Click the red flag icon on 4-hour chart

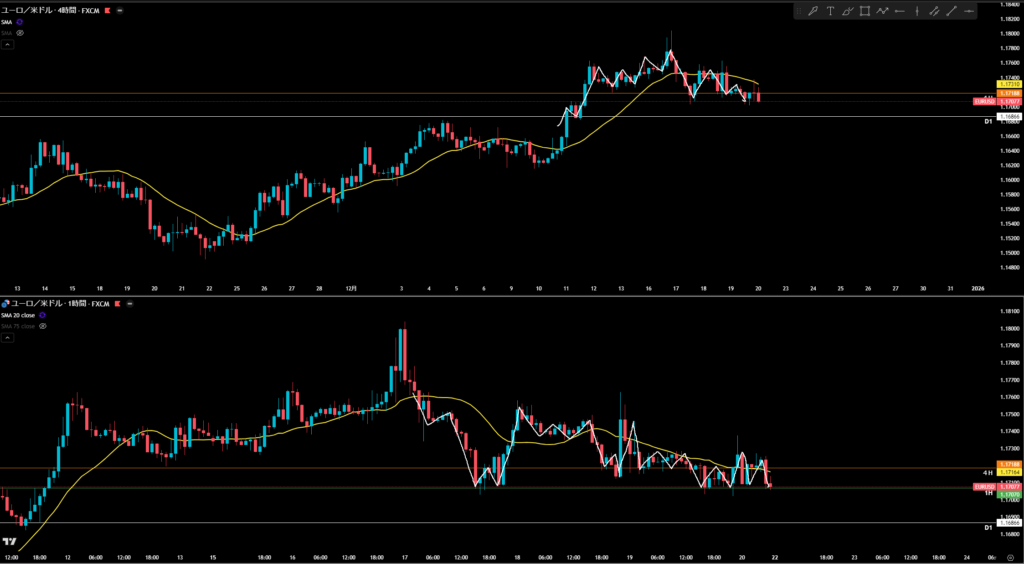tap(107, 8)
